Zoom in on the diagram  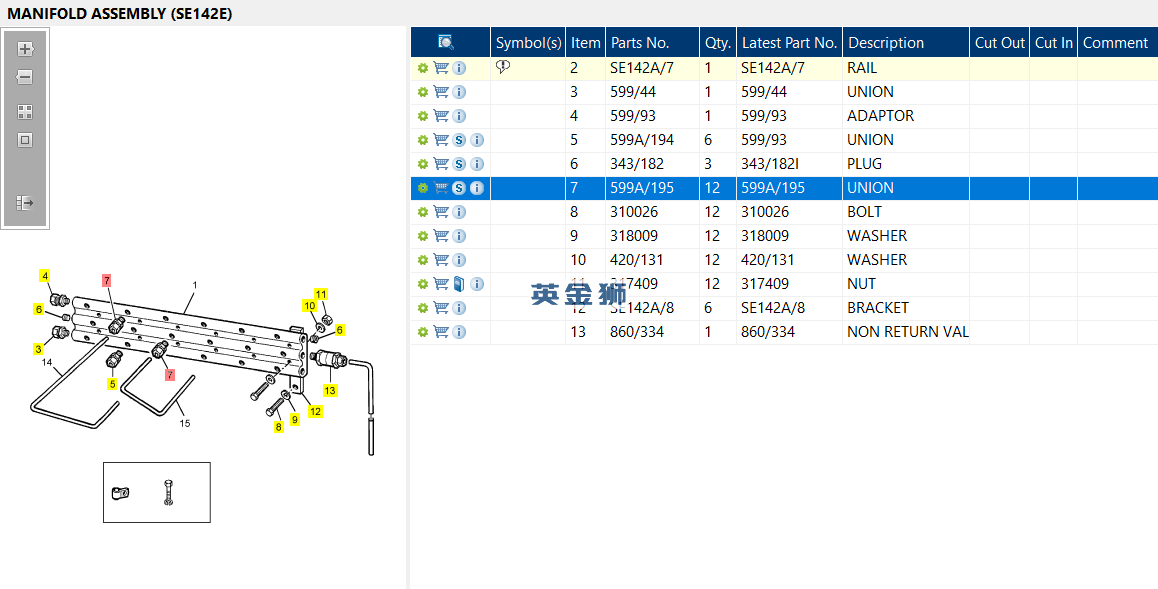click(x=25, y=49)
